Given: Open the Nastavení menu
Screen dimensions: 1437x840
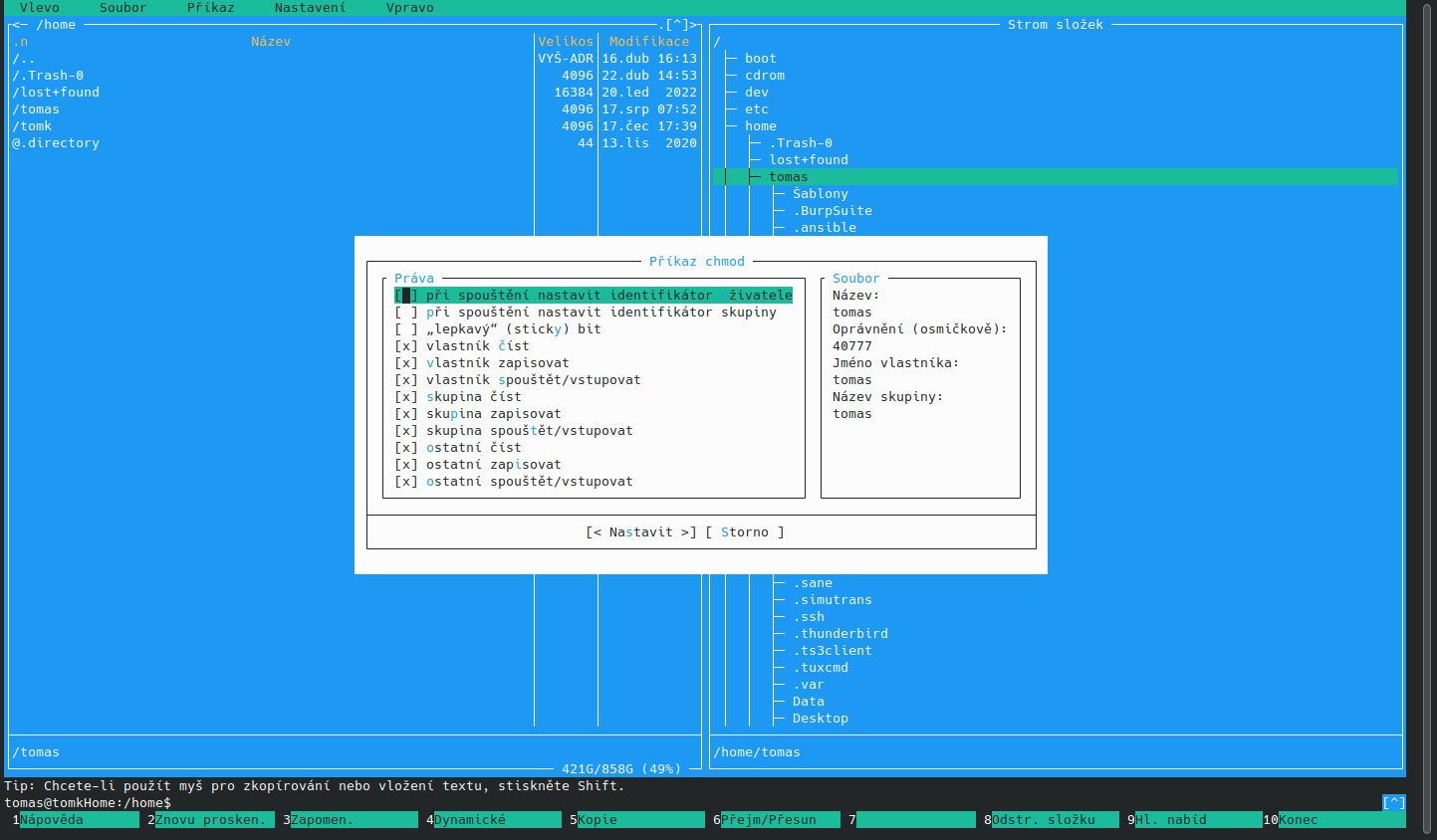Looking at the screenshot, I should [311, 8].
